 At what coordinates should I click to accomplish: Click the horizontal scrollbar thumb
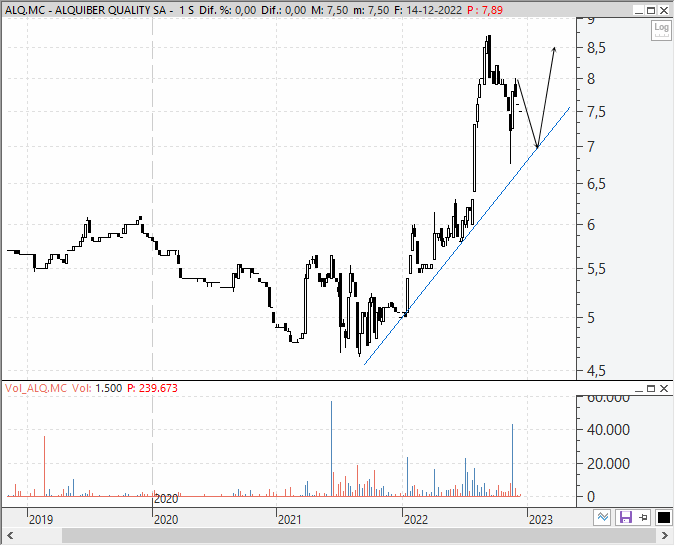[359, 536]
